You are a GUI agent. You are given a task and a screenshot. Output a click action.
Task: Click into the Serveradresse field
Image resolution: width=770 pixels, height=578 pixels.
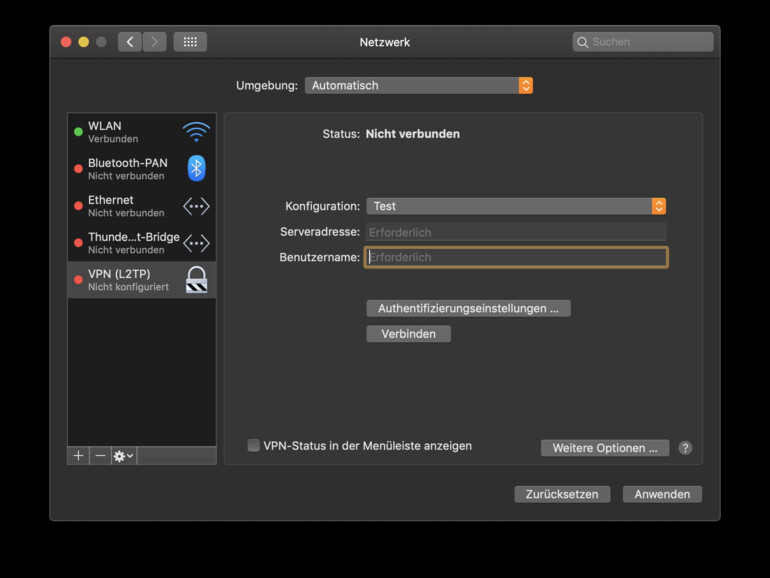(516, 232)
